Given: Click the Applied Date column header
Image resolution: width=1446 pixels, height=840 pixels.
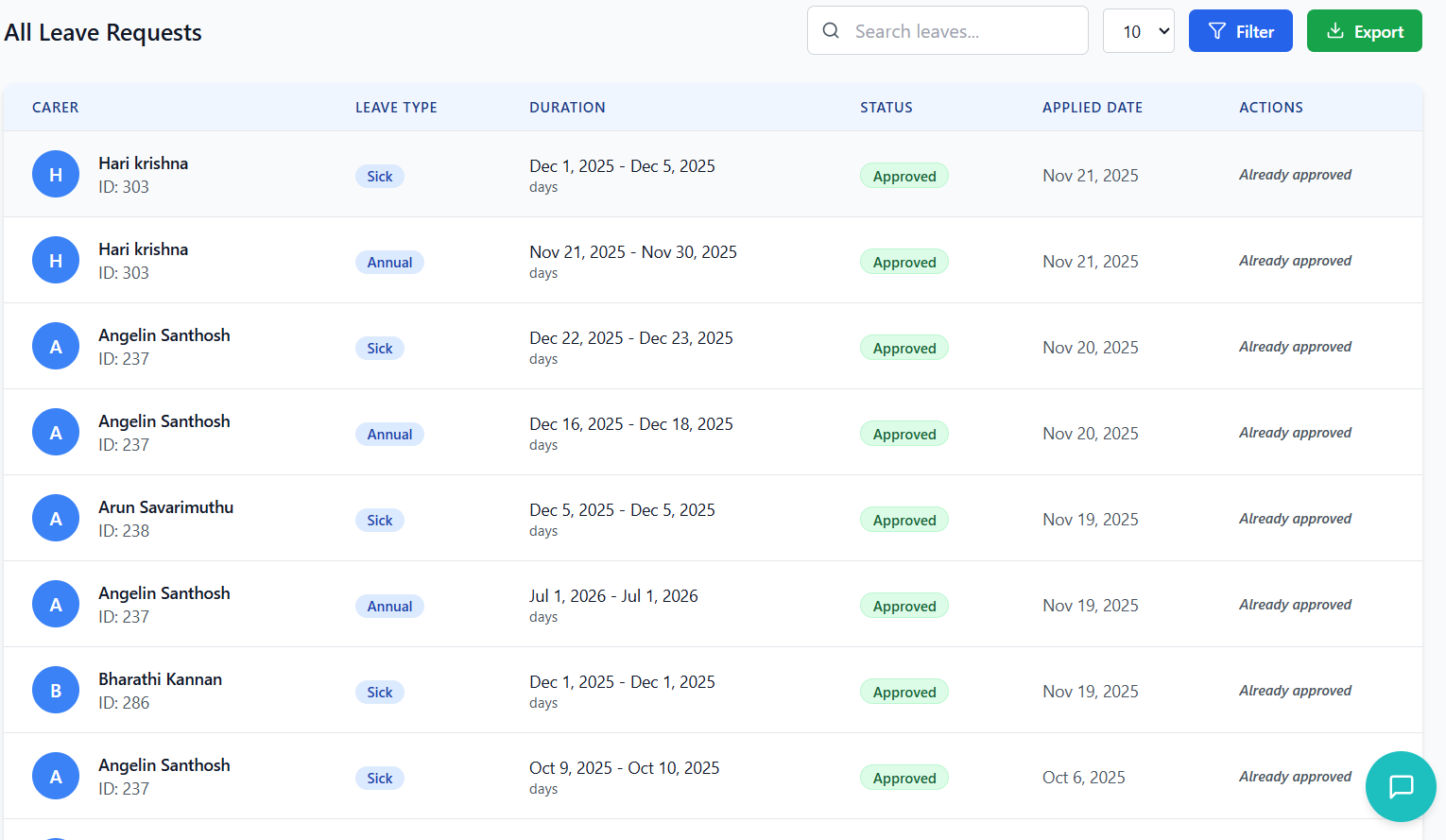Looking at the screenshot, I should (1092, 108).
